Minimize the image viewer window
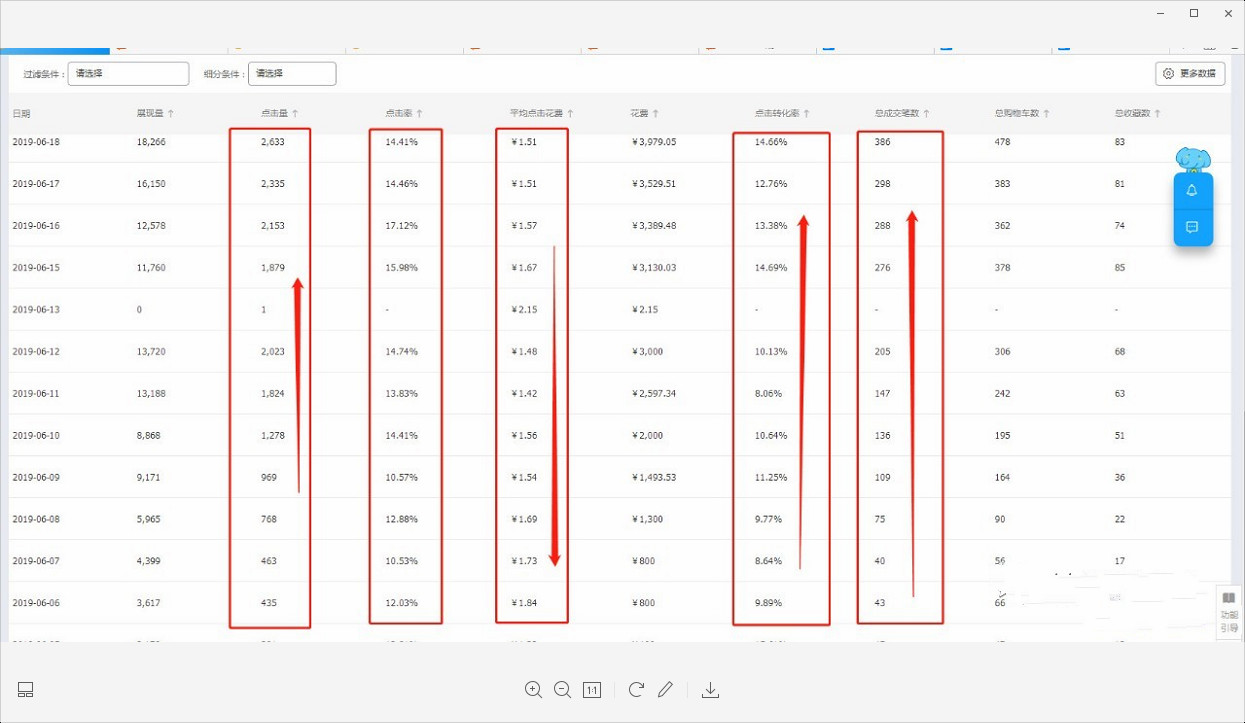 pos(1159,14)
